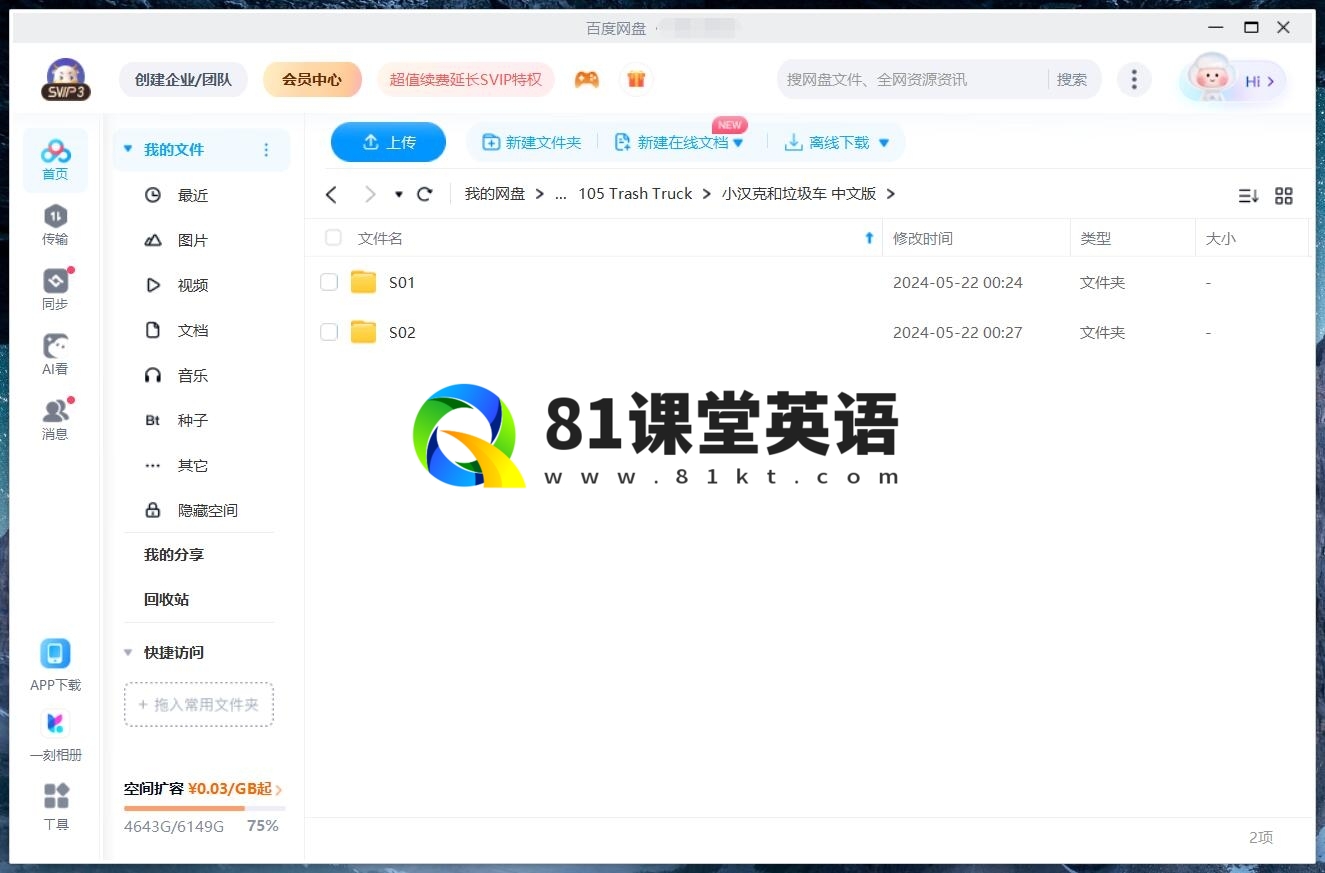The image size is (1325, 873).
Task: Open the 传输 transfer icon
Action: 55,225
